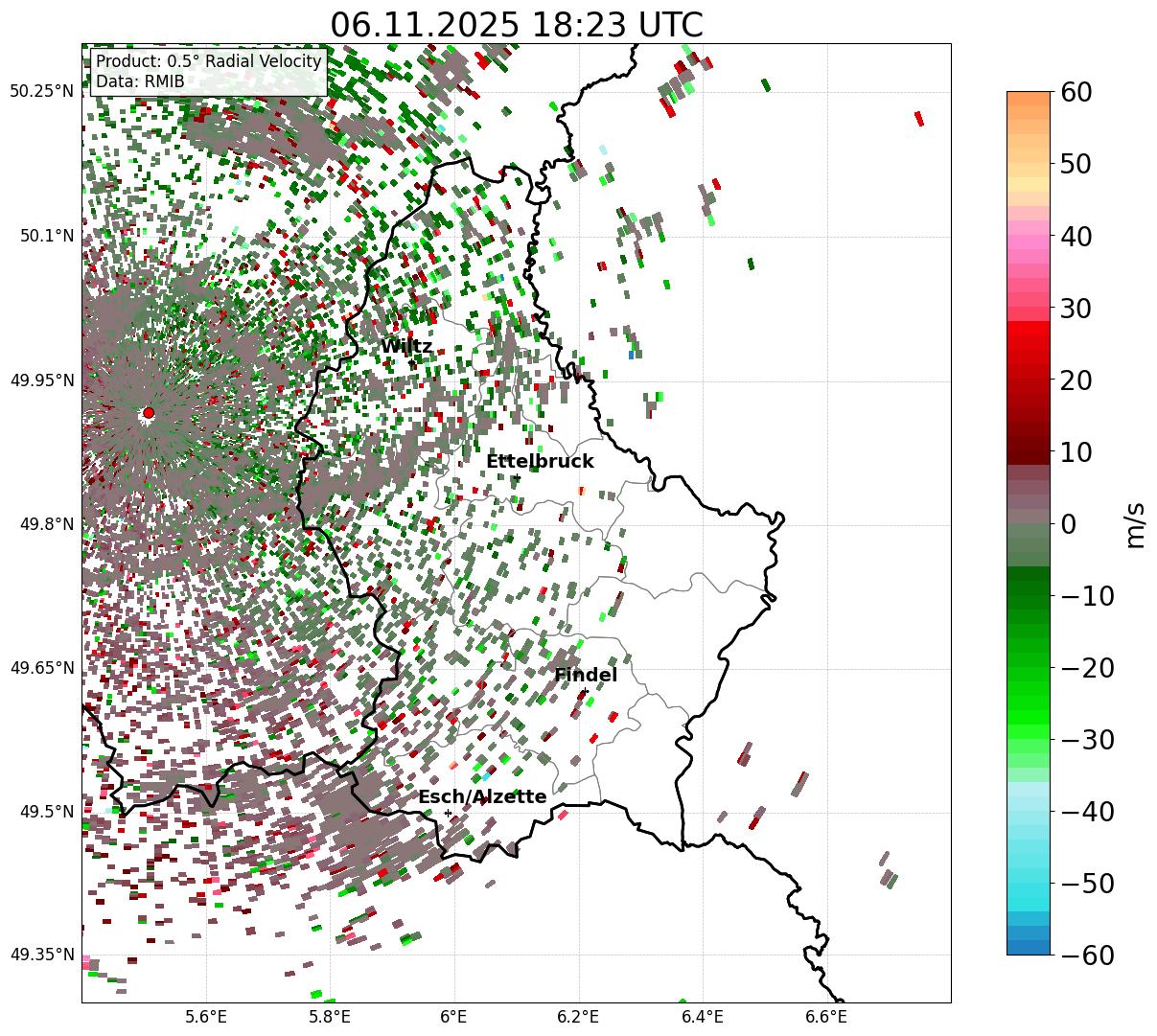
Task: Click the 6.4°E longitude tick label
Action: [x=703, y=1018]
